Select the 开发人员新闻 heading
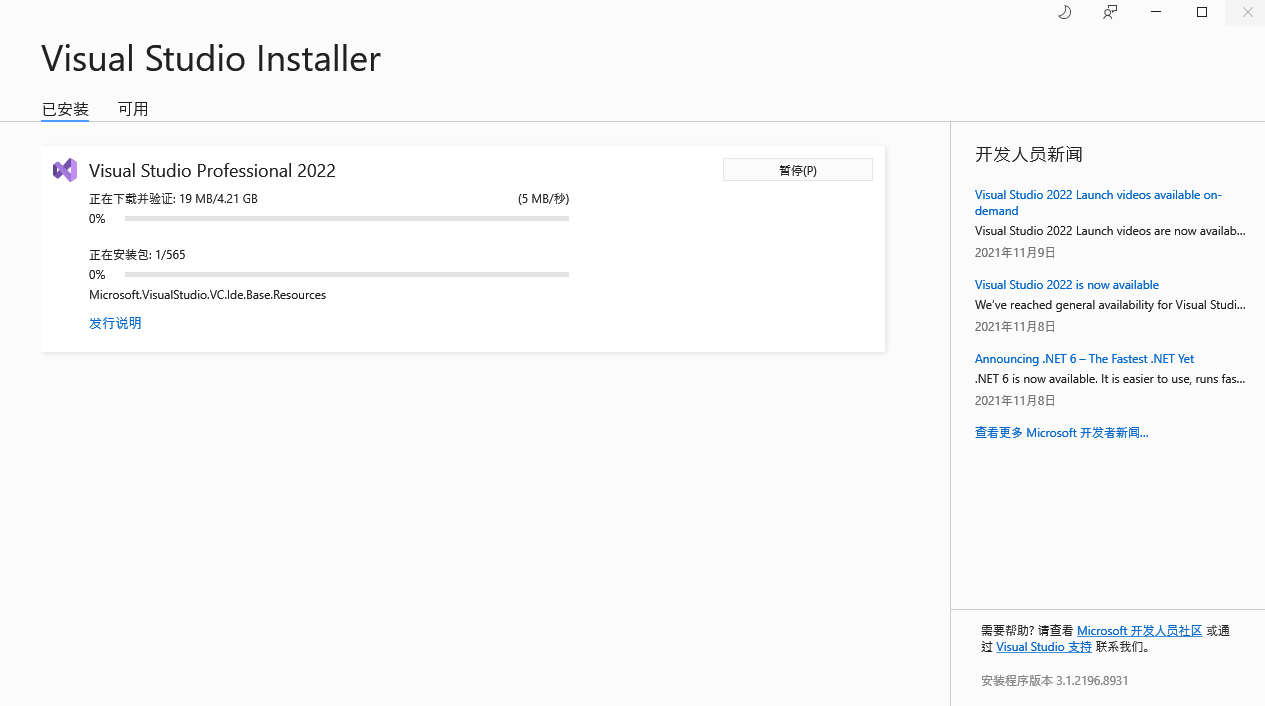 coord(1029,154)
